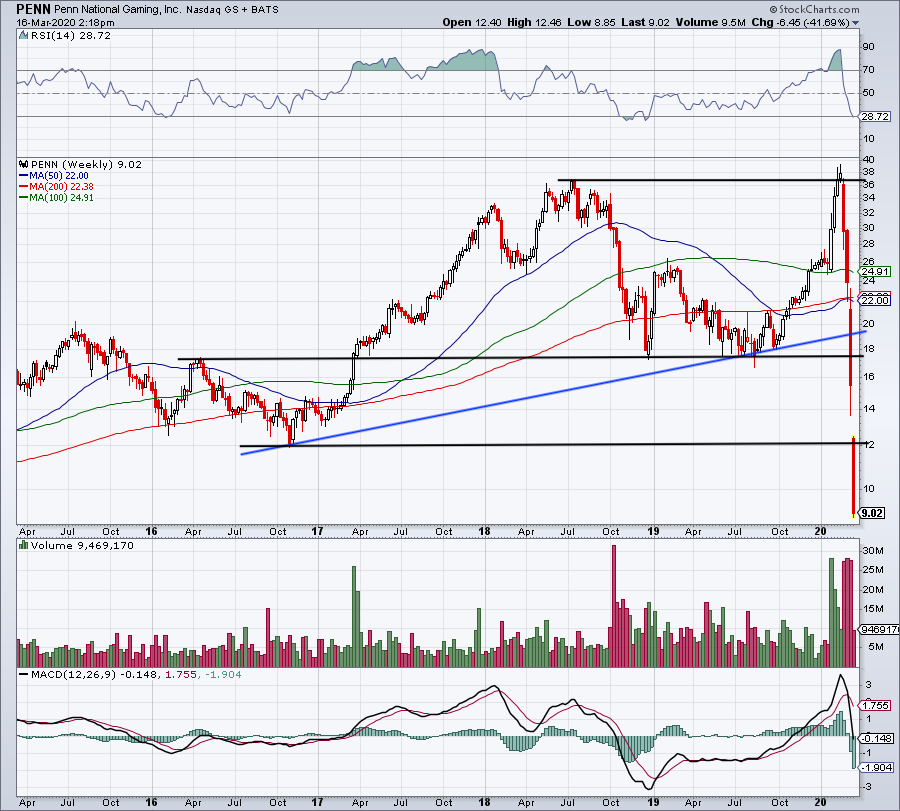Click the 1.755 MACD signal tag on the right axis
900x811 pixels.
click(x=875, y=705)
